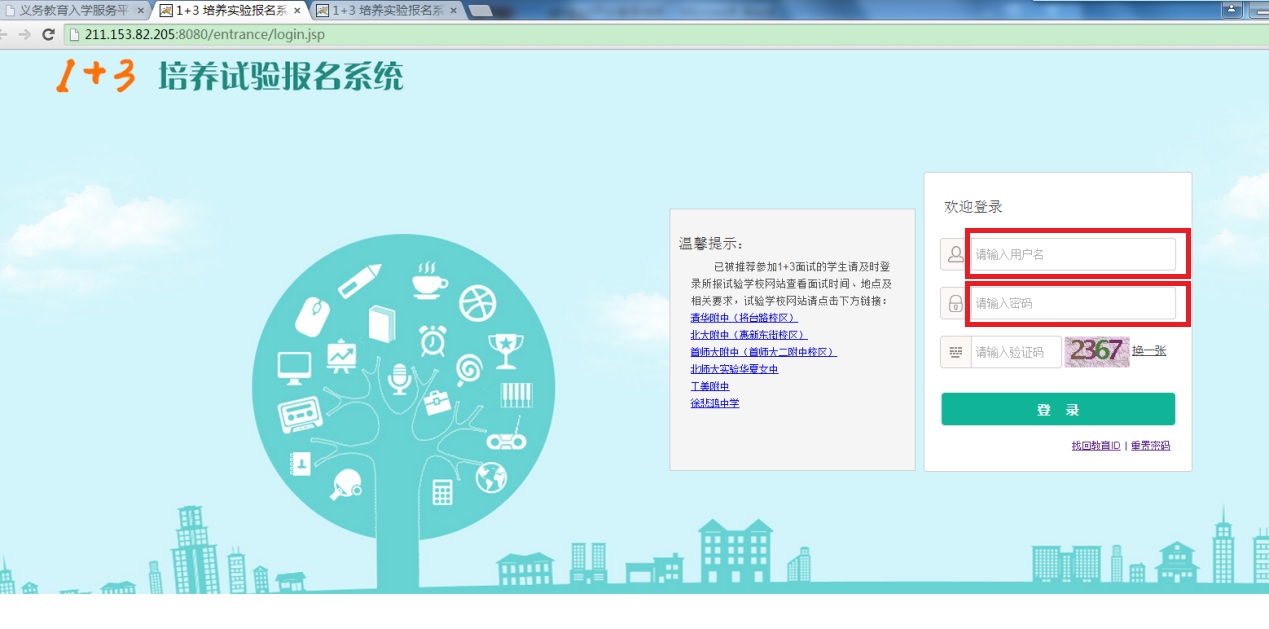Viewport: 1269px width, 629px height.
Task: Open a new browser tab
Action: [479, 11]
